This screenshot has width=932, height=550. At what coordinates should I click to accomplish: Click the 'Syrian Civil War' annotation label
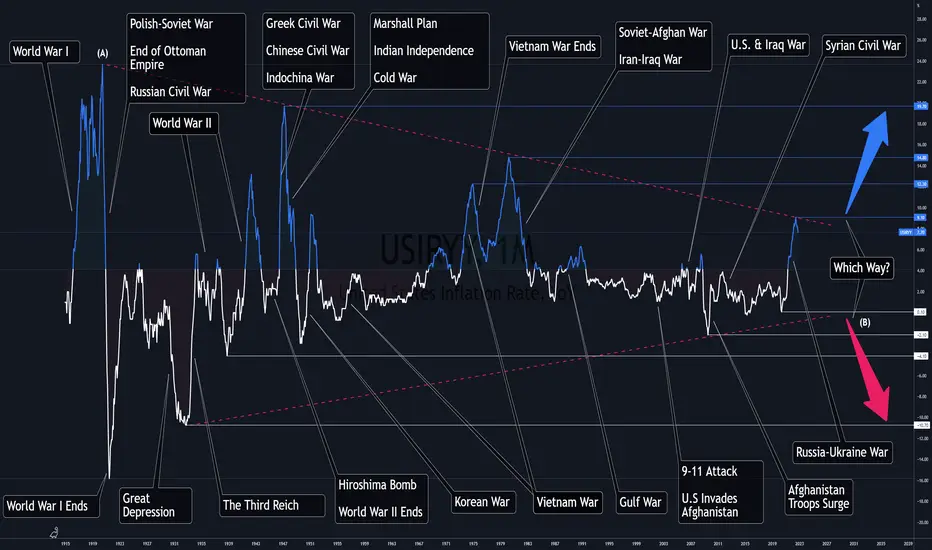pyautogui.click(x=863, y=46)
